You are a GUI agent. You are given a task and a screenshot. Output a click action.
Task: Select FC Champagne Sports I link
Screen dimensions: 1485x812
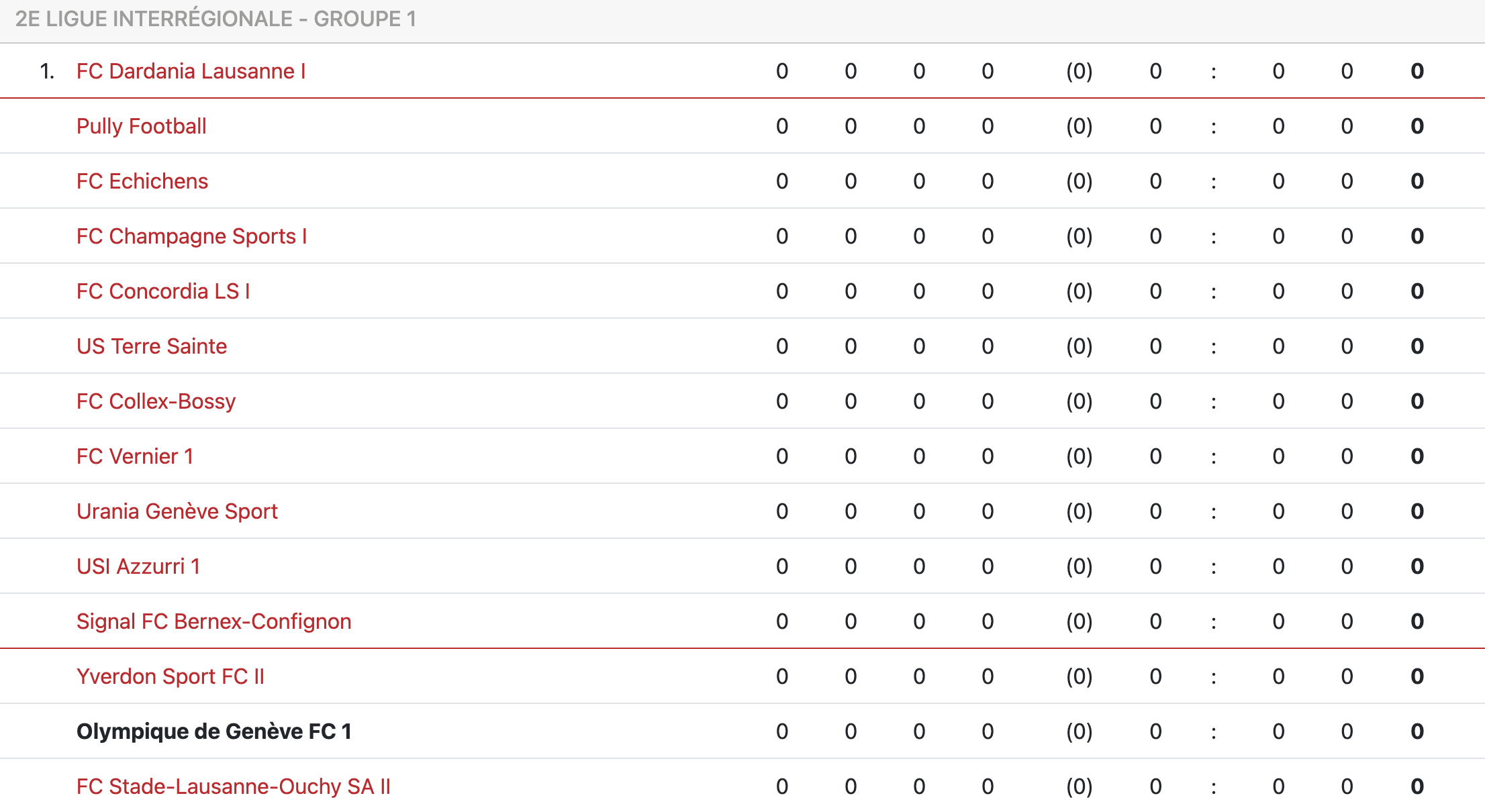click(191, 236)
